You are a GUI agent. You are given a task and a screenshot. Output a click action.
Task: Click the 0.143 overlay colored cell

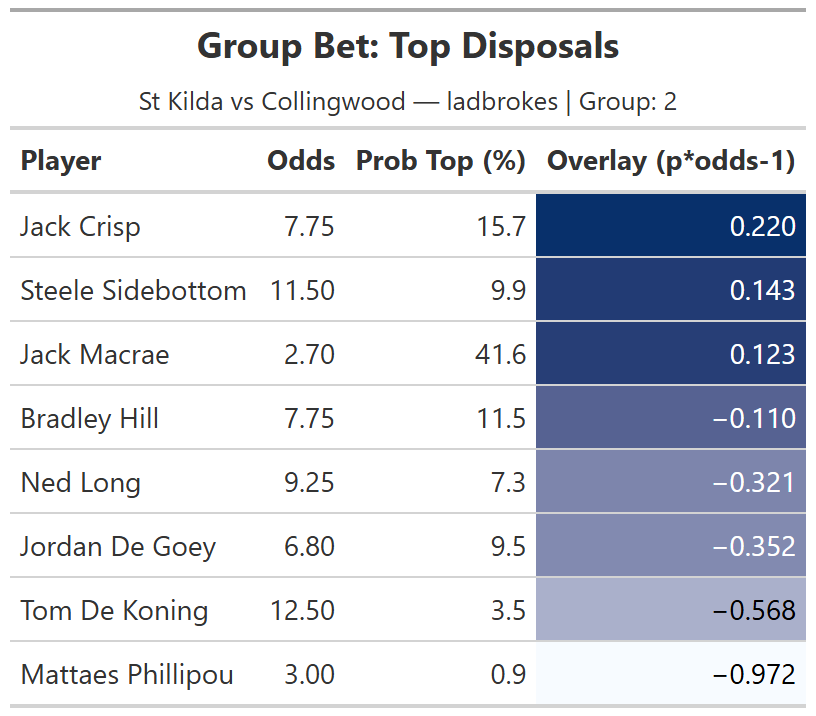coord(671,291)
